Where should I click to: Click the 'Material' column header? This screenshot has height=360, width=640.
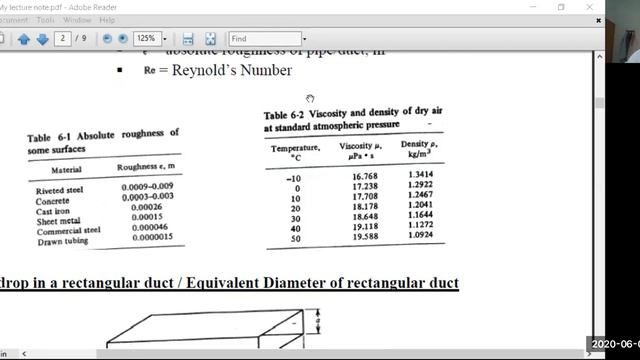66,170
